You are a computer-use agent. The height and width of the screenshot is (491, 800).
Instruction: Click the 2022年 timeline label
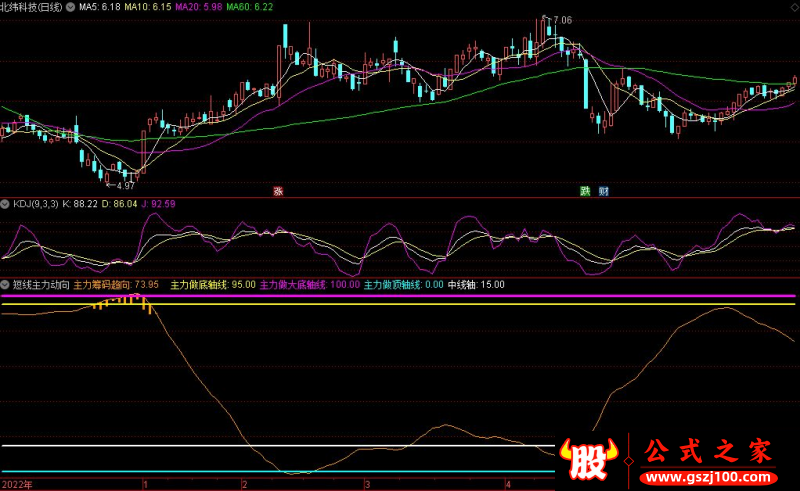click(18, 484)
